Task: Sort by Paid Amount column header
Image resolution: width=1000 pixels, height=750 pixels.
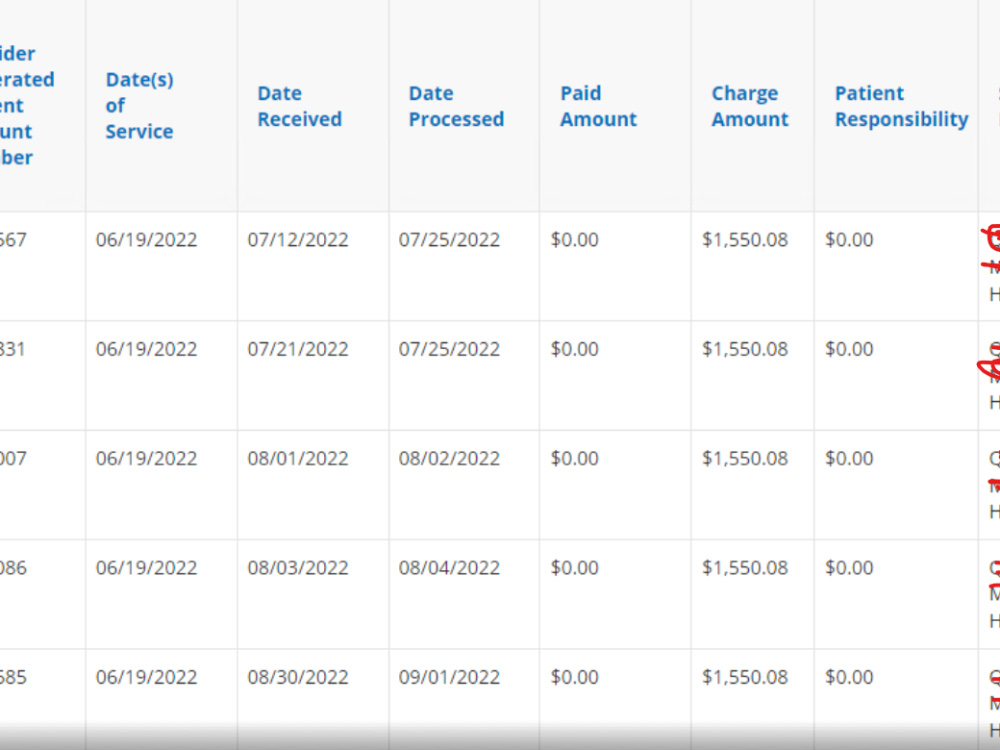Action: tap(598, 106)
